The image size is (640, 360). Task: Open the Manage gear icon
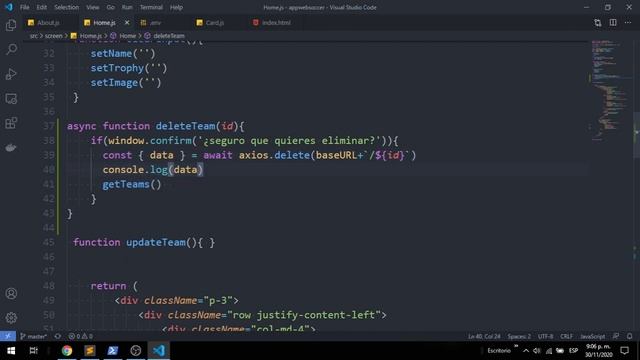[x=11, y=318]
